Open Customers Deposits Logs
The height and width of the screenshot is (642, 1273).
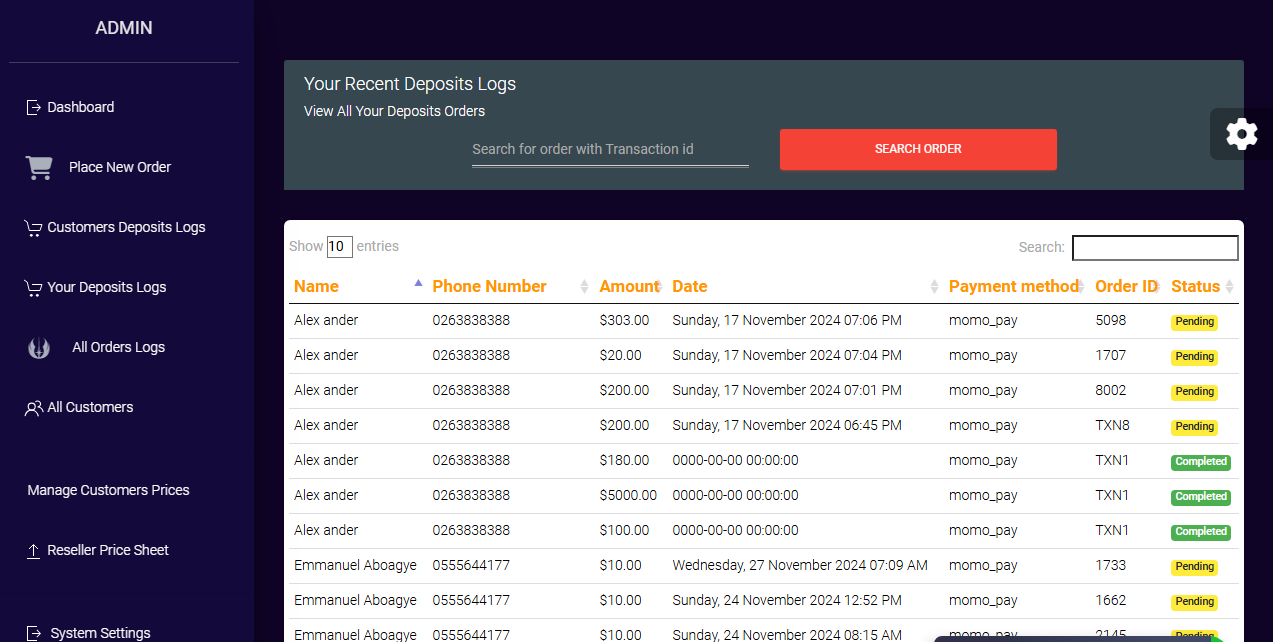click(x=126, y=227)
